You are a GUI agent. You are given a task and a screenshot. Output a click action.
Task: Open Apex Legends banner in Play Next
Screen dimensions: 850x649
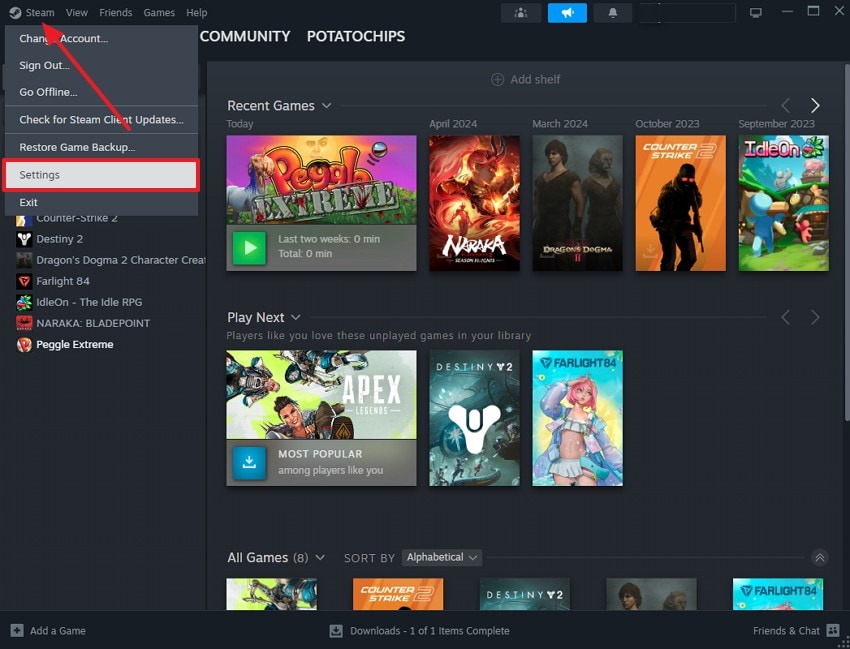321,395
